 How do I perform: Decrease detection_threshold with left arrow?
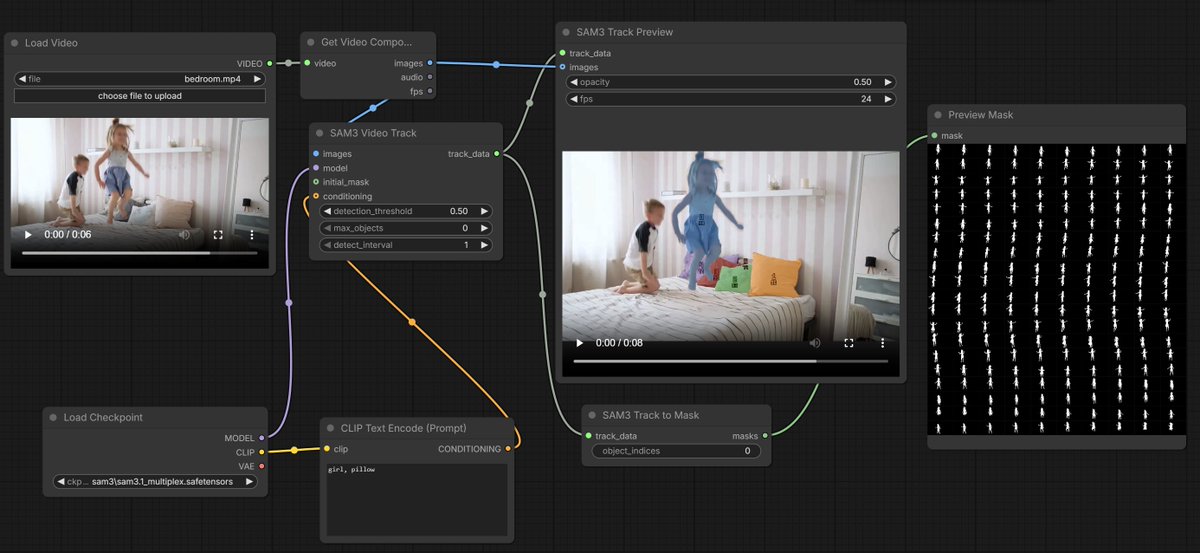coord(327,211)
